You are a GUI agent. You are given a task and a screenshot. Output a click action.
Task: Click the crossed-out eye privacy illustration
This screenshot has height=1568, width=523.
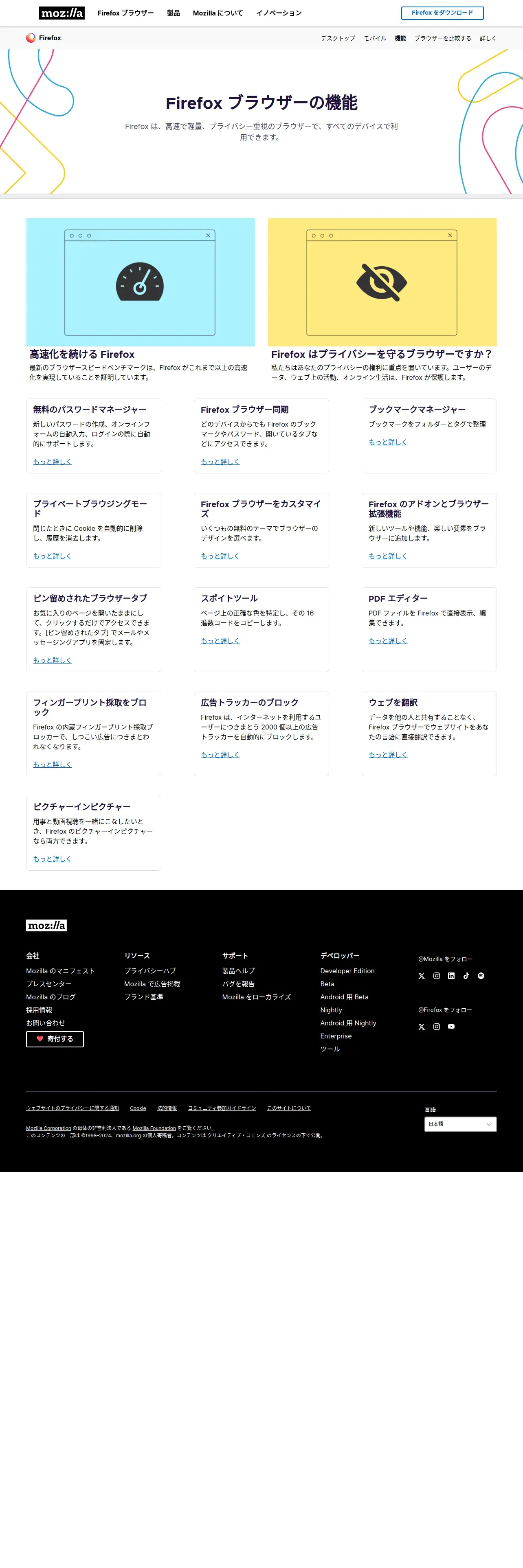pyautogui.click(x=382, y=283)
